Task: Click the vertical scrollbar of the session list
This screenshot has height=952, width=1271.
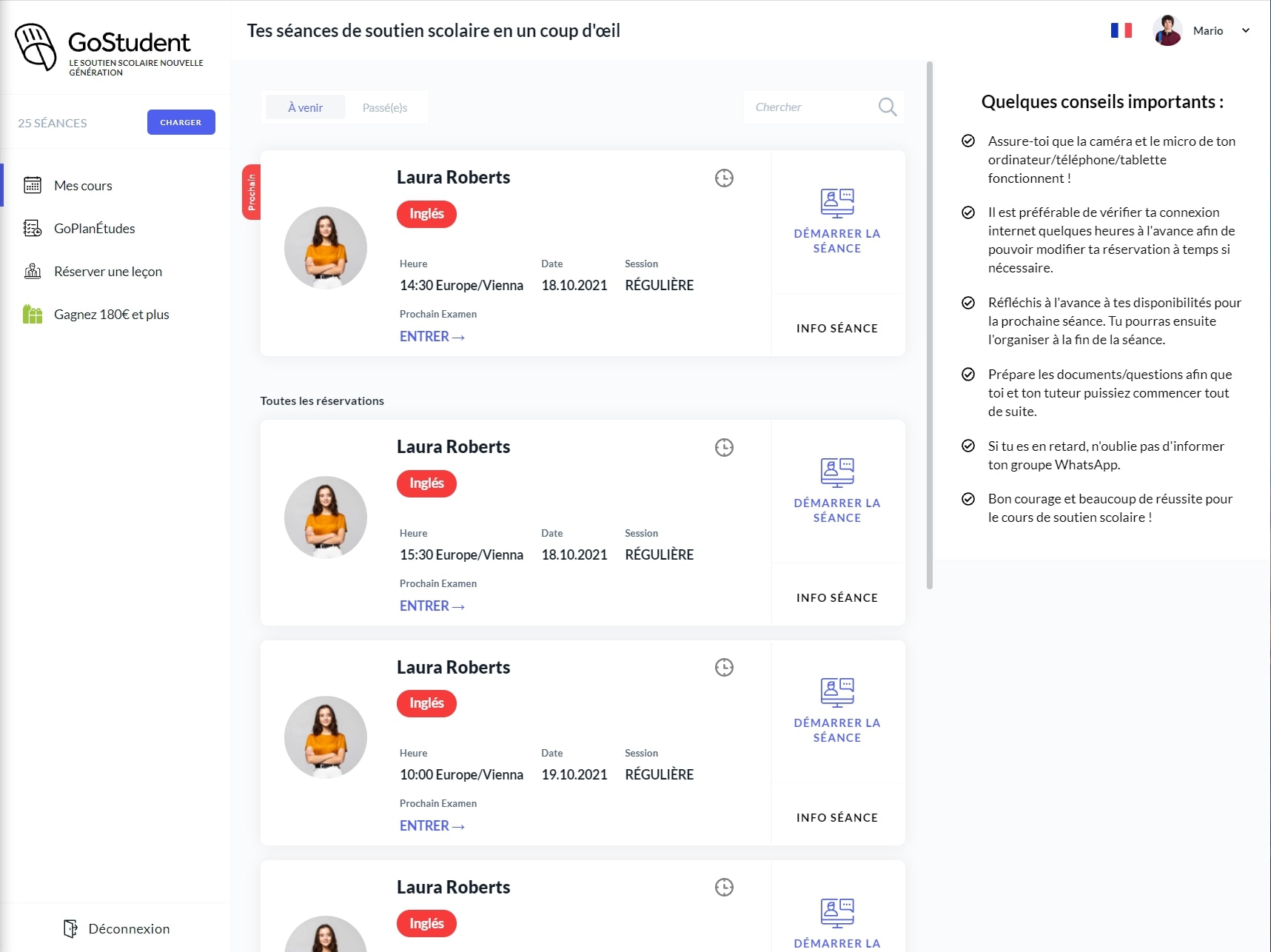Action: [x=930, y=326]
